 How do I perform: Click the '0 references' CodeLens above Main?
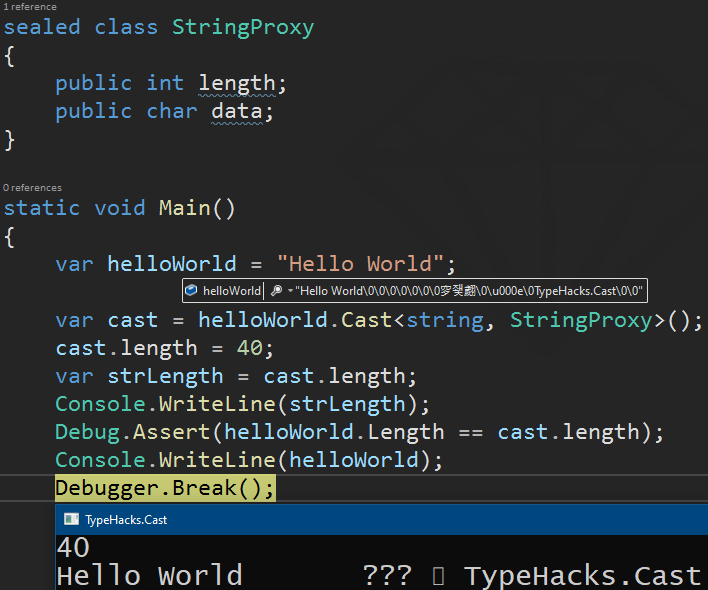click(x=32, y=187)
